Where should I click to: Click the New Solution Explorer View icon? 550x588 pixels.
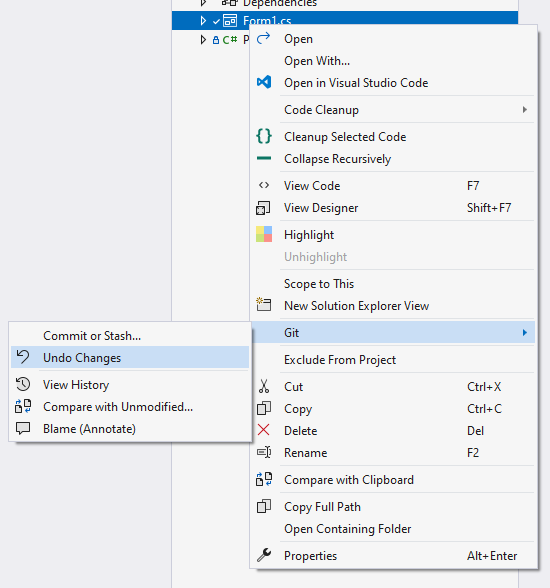click(x=264, y=304)
